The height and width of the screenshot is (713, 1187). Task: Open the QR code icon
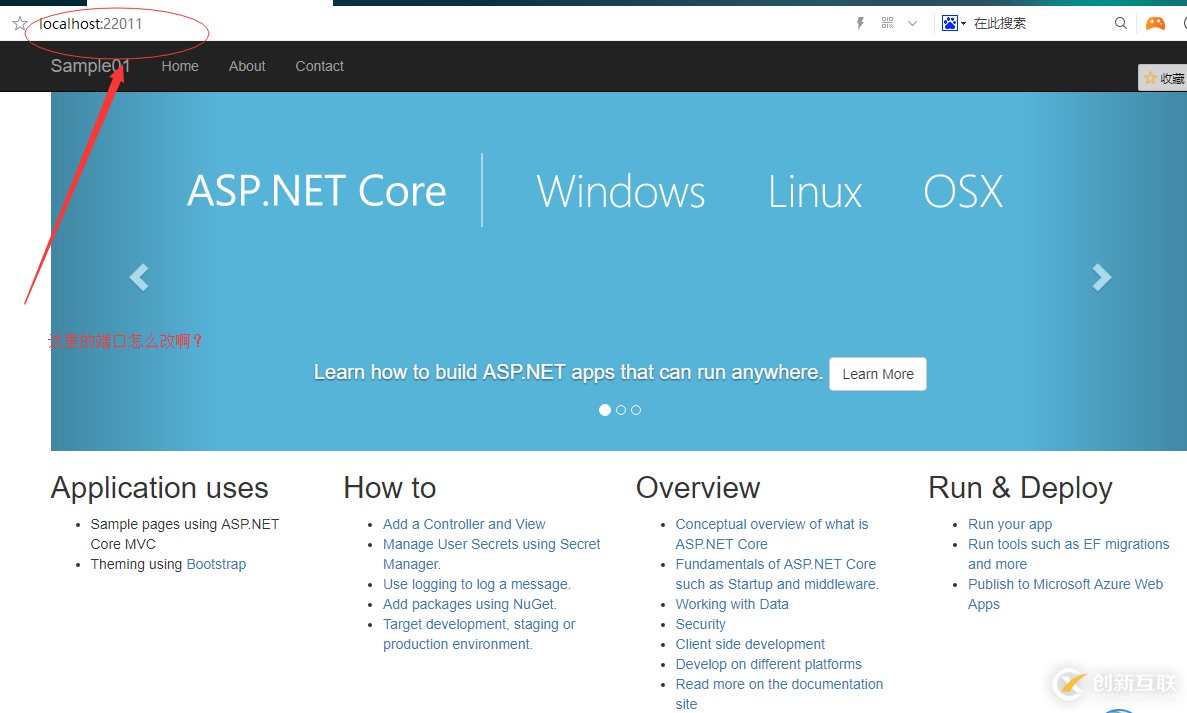888,23
